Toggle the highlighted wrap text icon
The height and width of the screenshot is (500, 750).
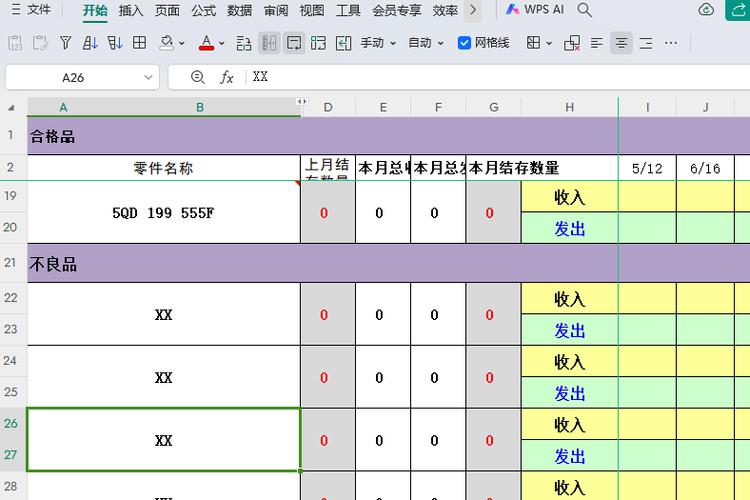[x=294, y=43]
